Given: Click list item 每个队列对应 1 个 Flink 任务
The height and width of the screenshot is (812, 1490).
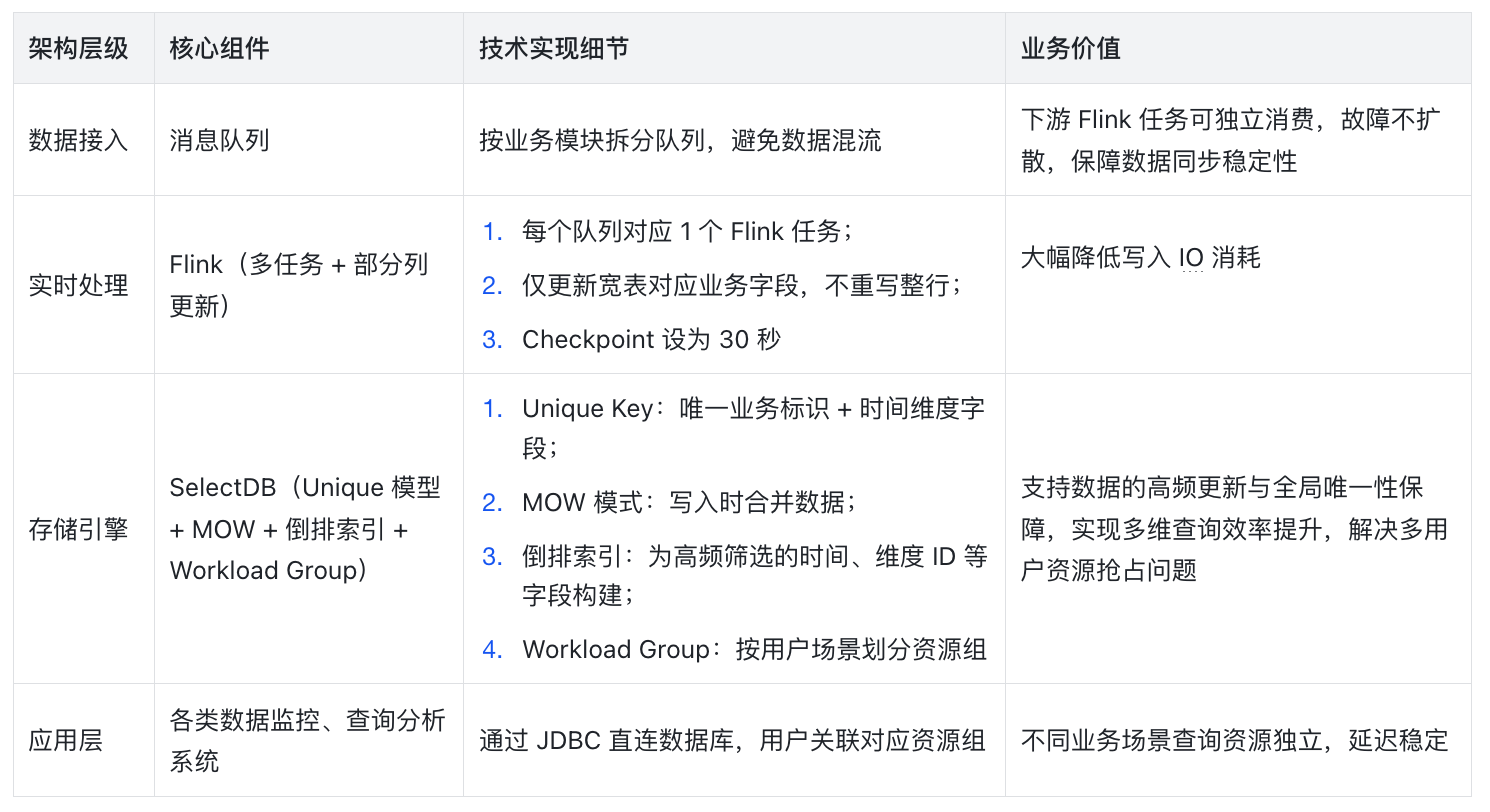Looking at the screenshot, I should pos(686,232).
